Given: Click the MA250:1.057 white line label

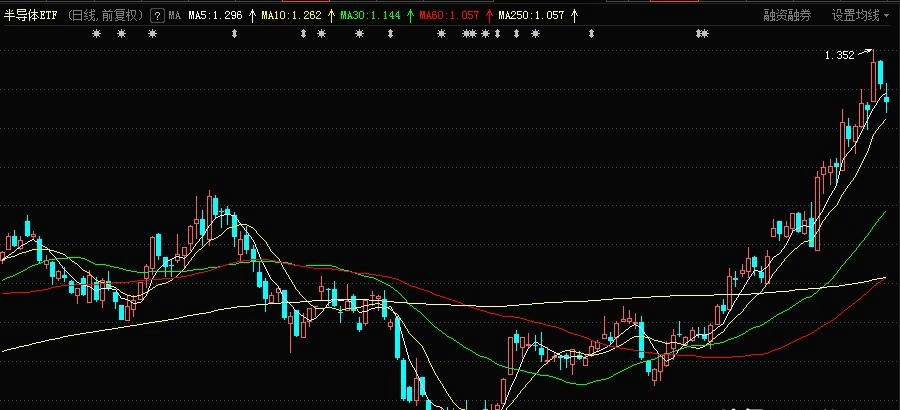Looking at the screenshot, I should pos(531,16).
